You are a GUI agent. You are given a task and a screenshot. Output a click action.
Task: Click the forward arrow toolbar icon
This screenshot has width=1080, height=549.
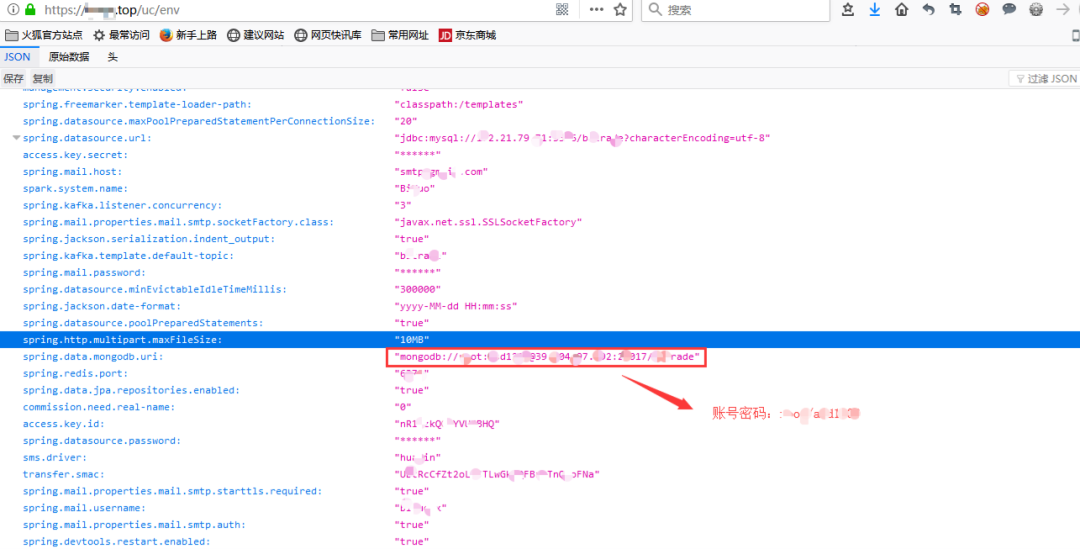click(x=1063, y=10)
